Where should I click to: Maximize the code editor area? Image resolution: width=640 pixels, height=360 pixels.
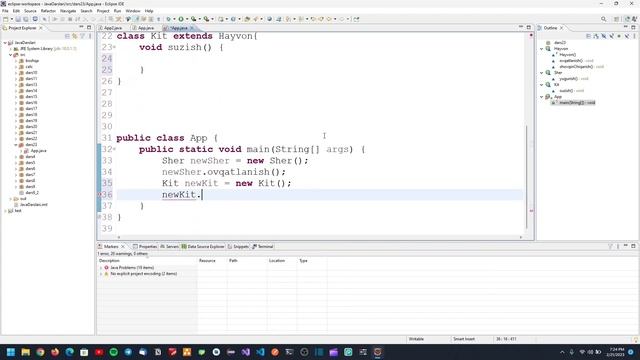(x=529, y=27)
